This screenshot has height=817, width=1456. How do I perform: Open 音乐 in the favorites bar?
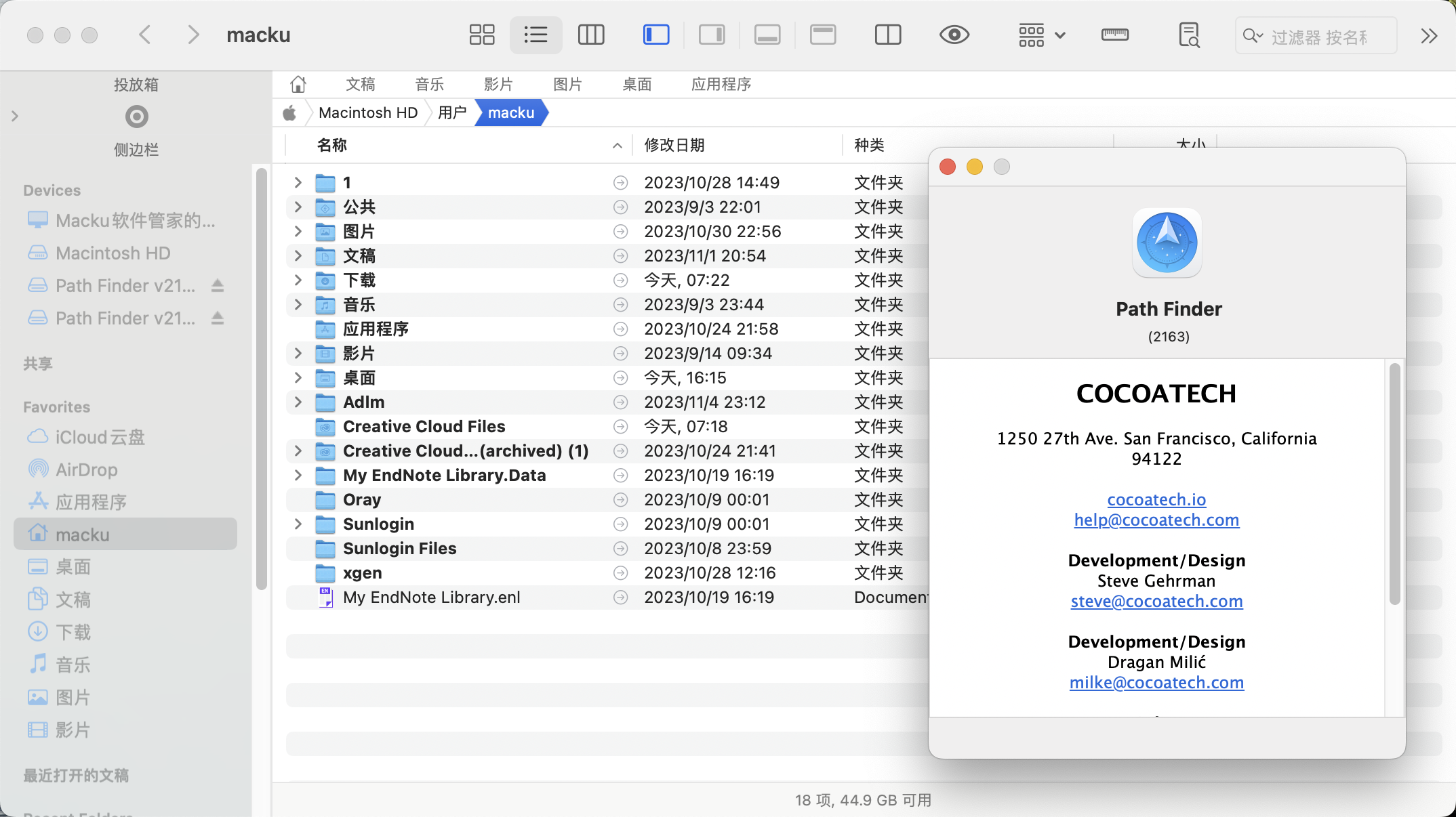430,84
